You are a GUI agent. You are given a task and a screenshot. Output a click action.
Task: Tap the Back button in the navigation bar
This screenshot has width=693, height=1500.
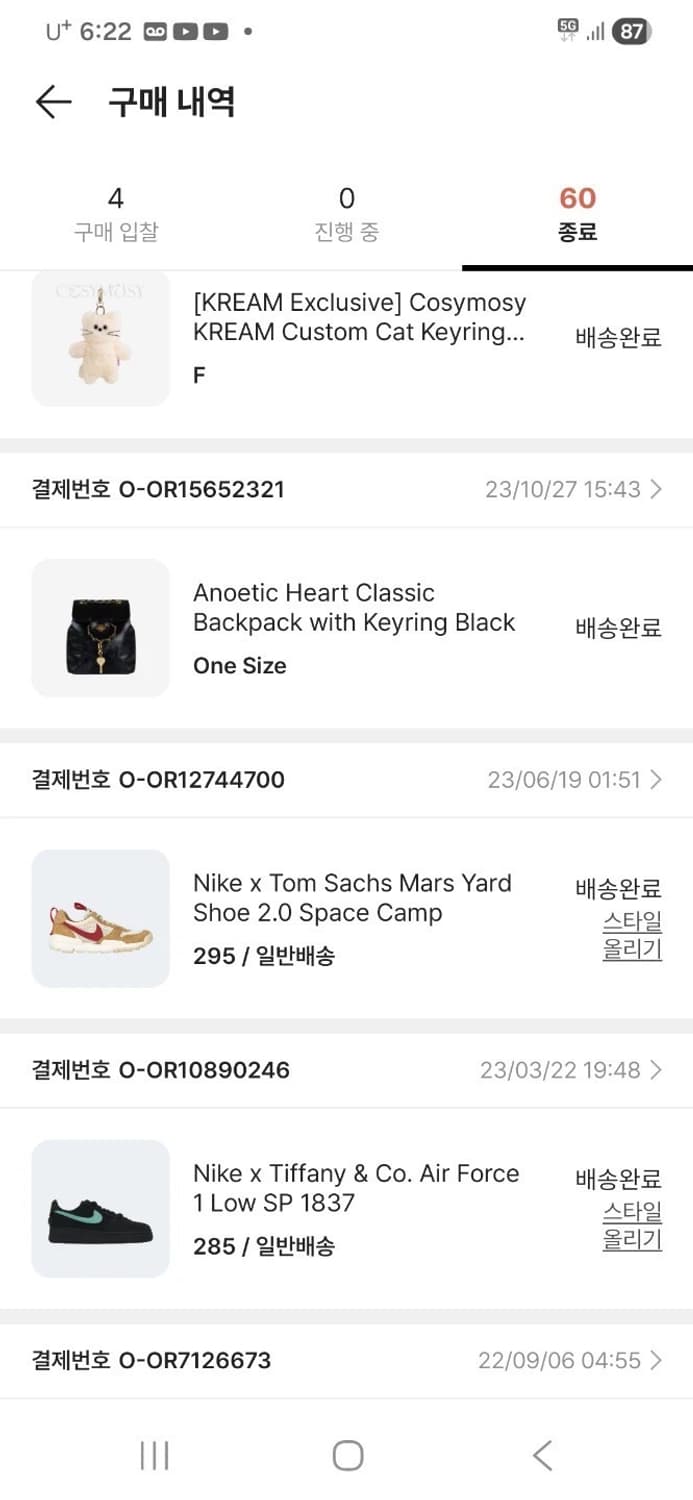[541, 1456]
